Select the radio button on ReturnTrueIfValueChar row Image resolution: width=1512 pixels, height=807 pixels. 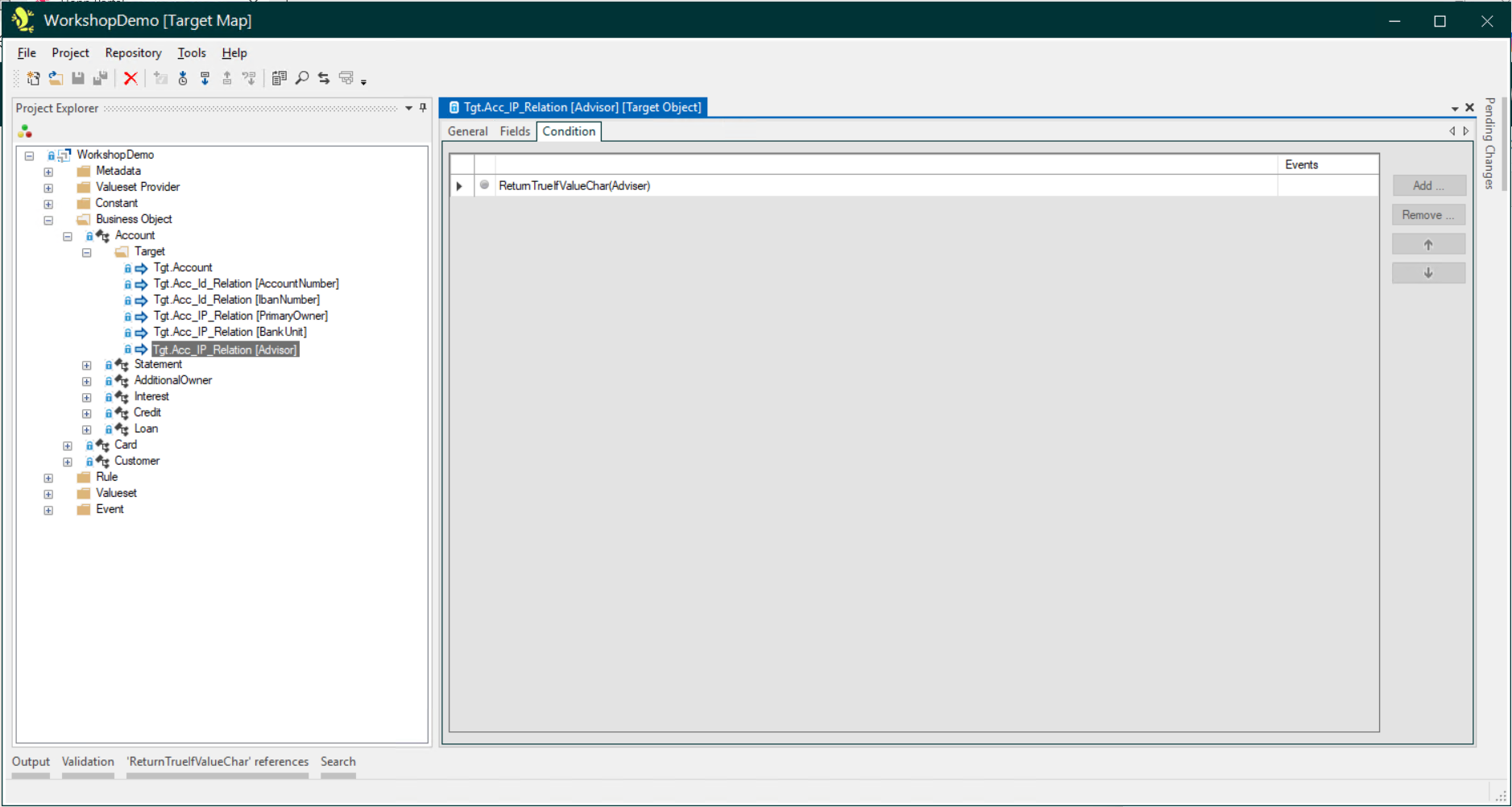484,185
